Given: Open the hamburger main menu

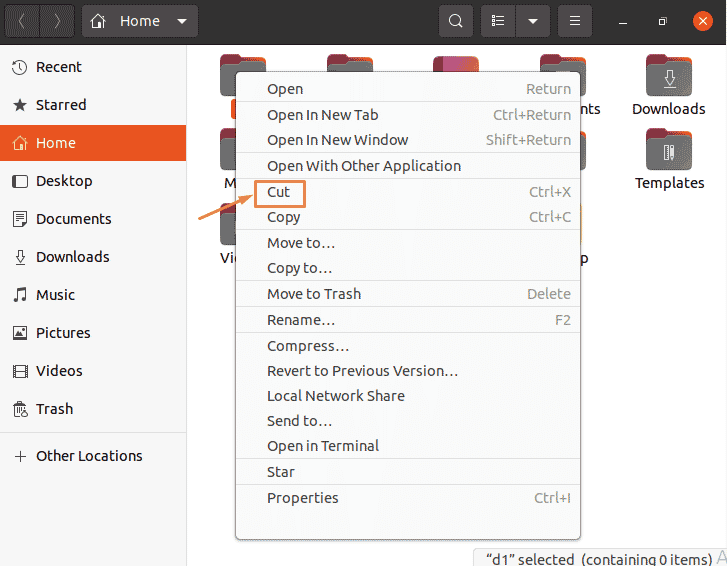Looking at the screenshot, I should 575,21.
